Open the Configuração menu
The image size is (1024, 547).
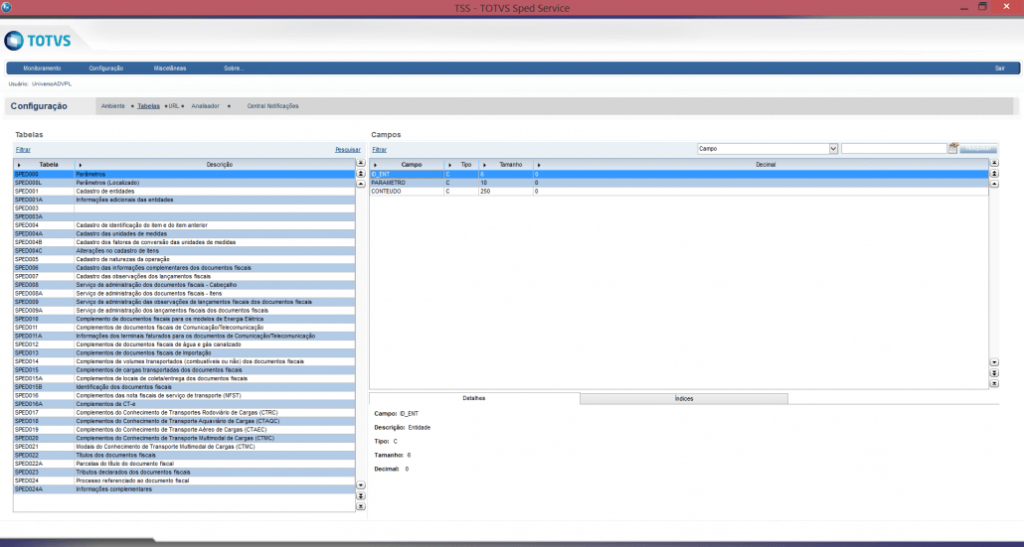[x=106, y=69]
